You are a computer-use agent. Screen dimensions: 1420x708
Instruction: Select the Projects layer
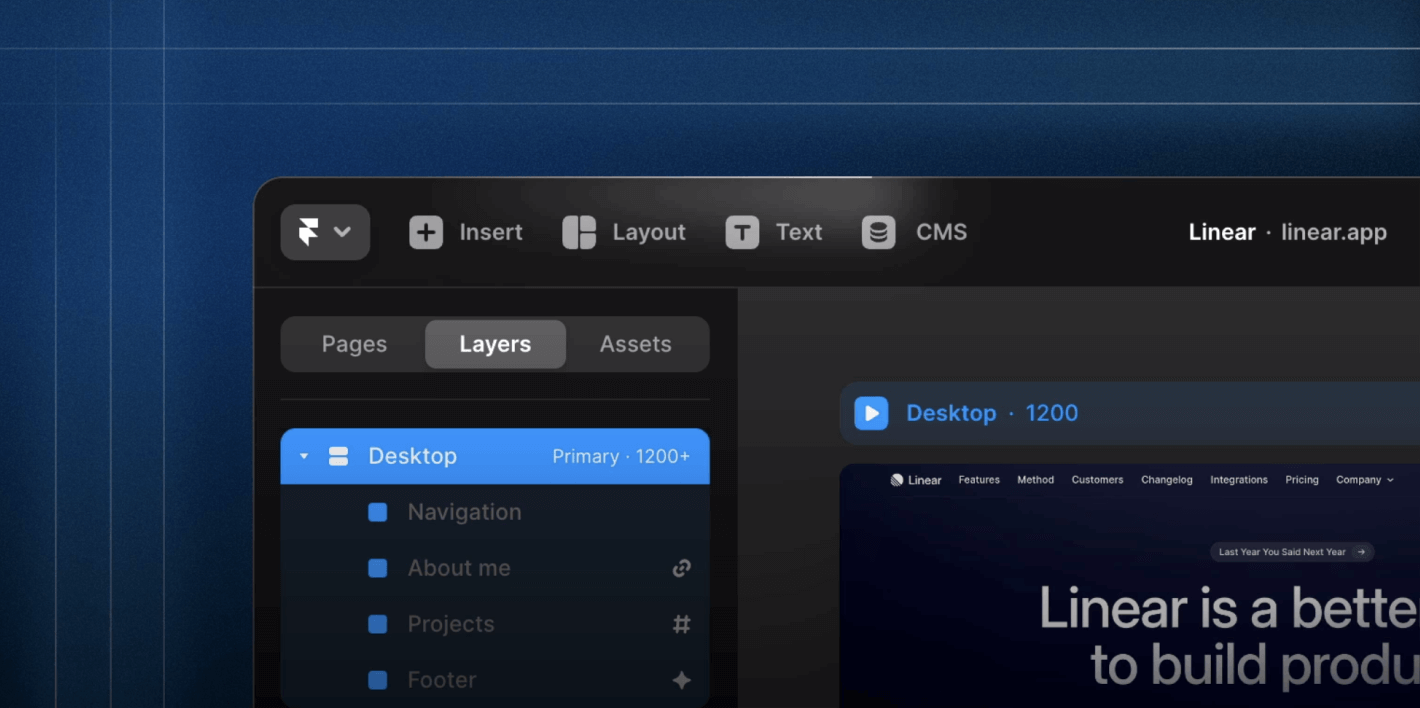[x=495, y=624]
